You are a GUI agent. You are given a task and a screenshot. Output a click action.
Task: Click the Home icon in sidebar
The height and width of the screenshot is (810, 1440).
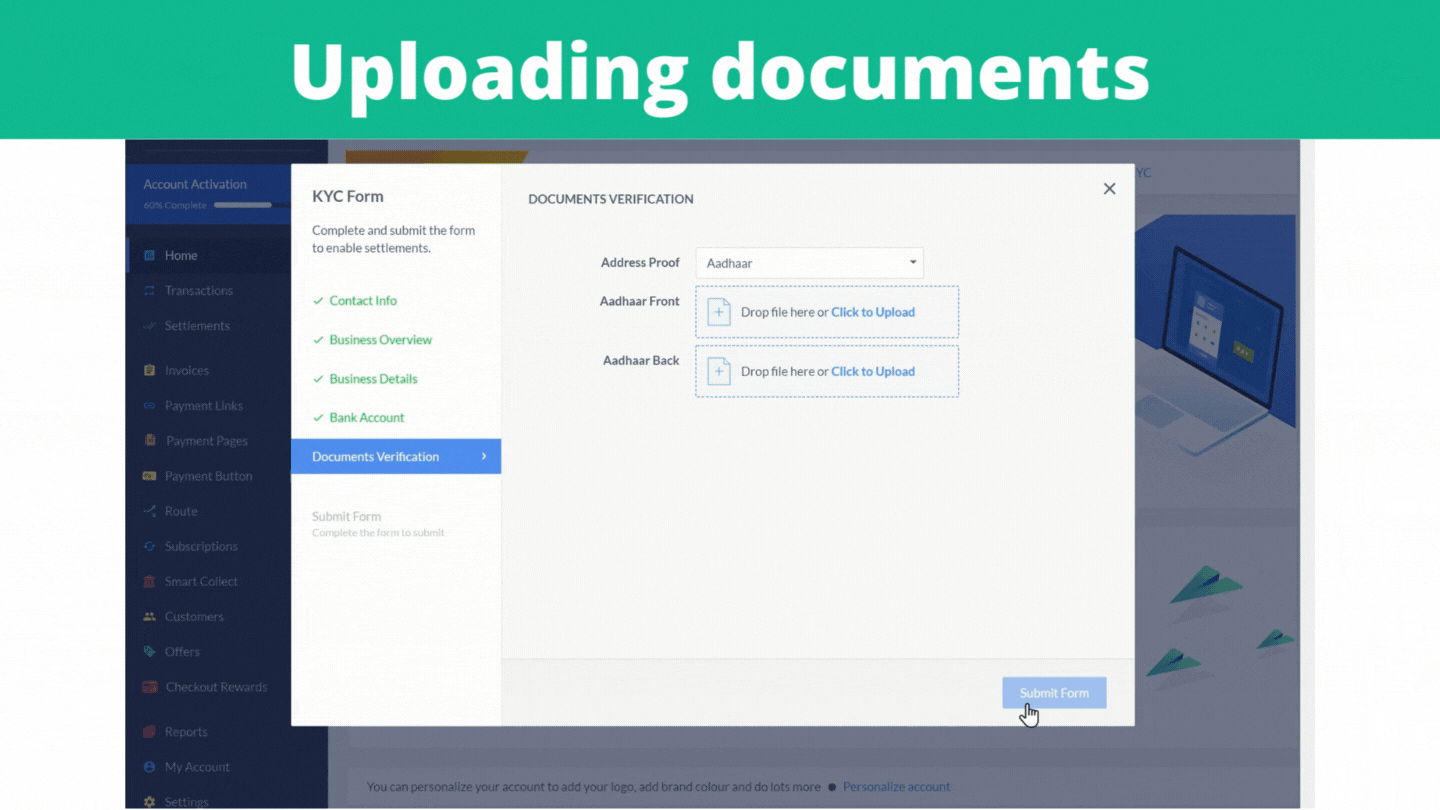click(150, 256)
